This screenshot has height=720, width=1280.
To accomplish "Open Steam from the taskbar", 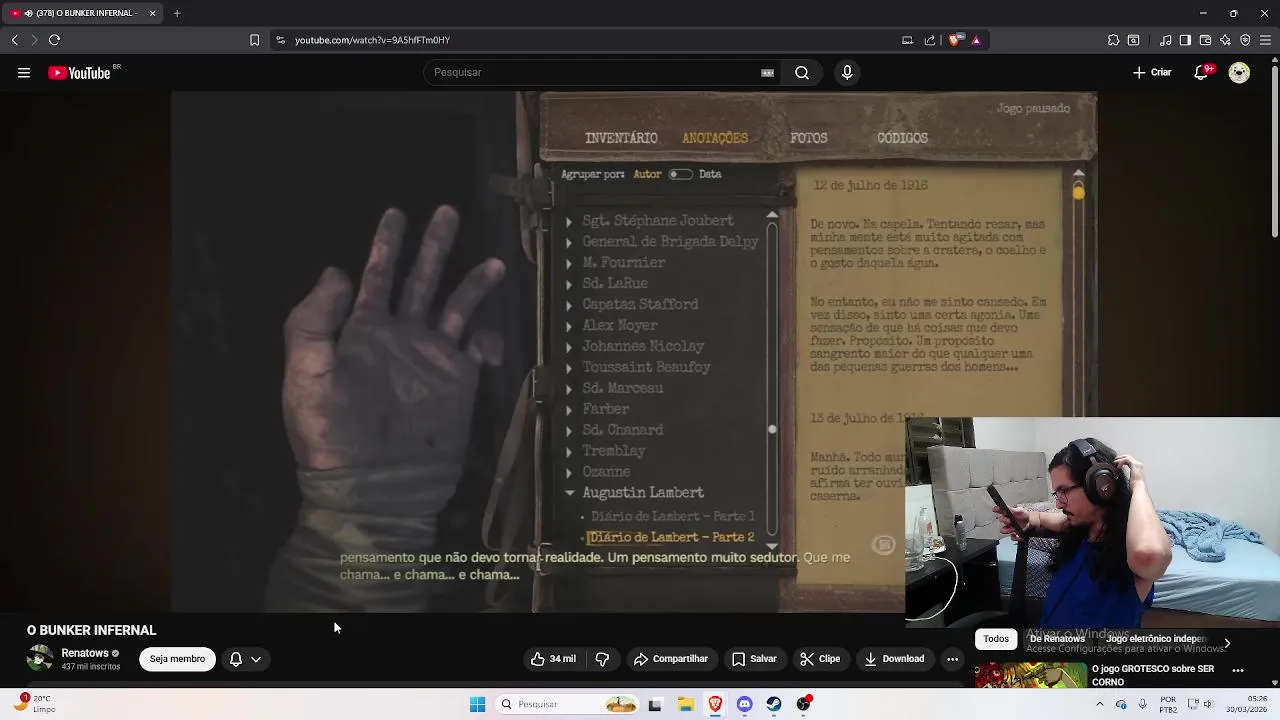I will coord(774,704).
